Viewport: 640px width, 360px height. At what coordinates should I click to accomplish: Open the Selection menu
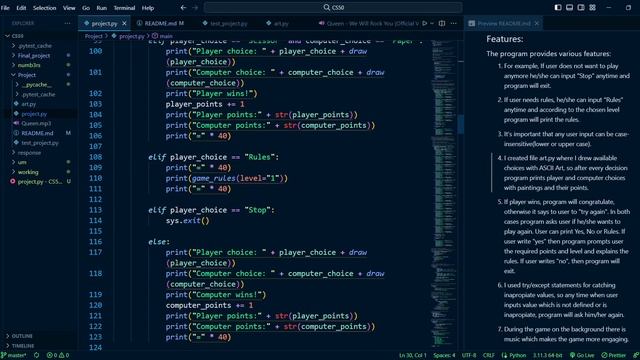click(44, 8)
